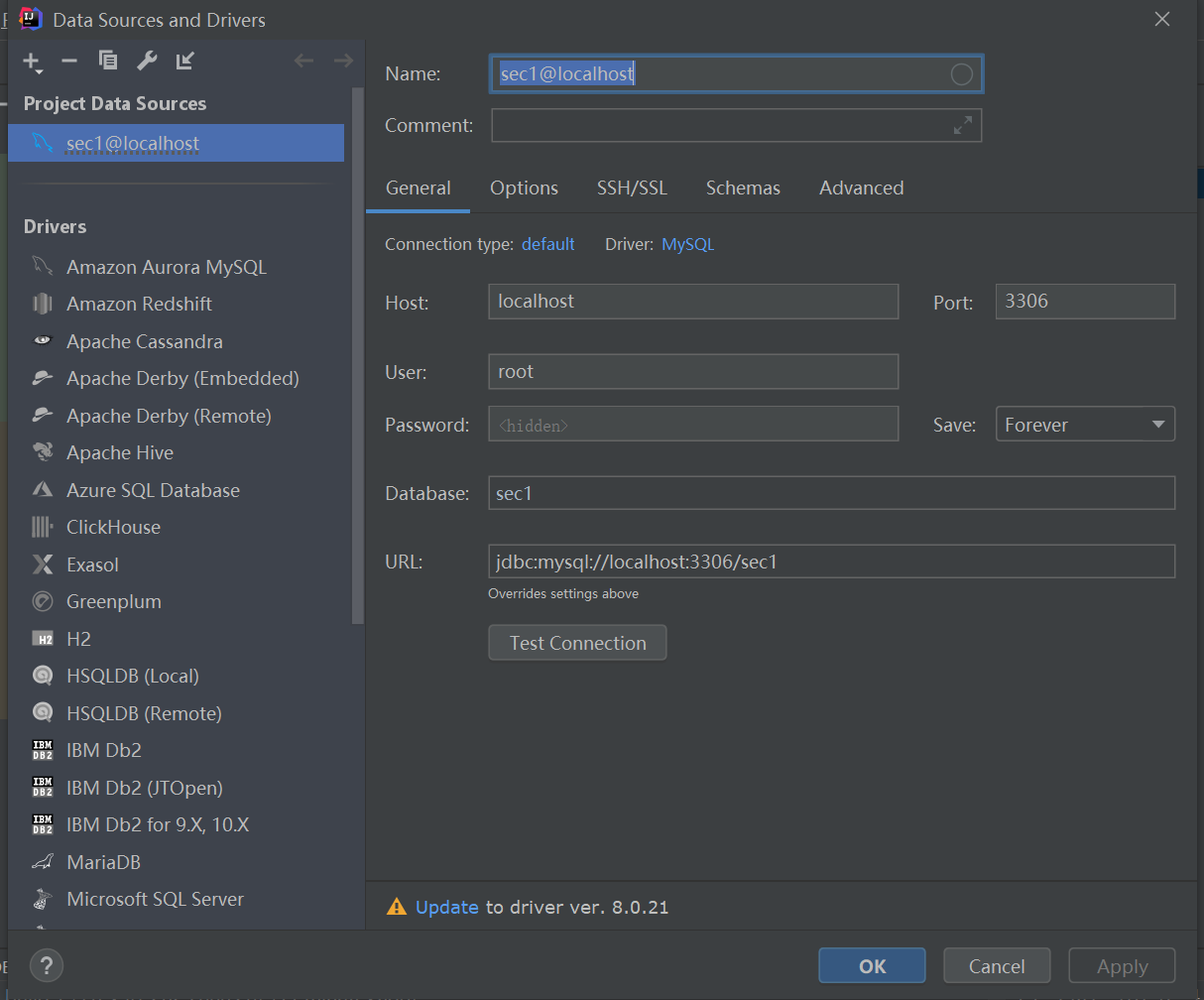Click Test Connection button

(x=577, y=643)
